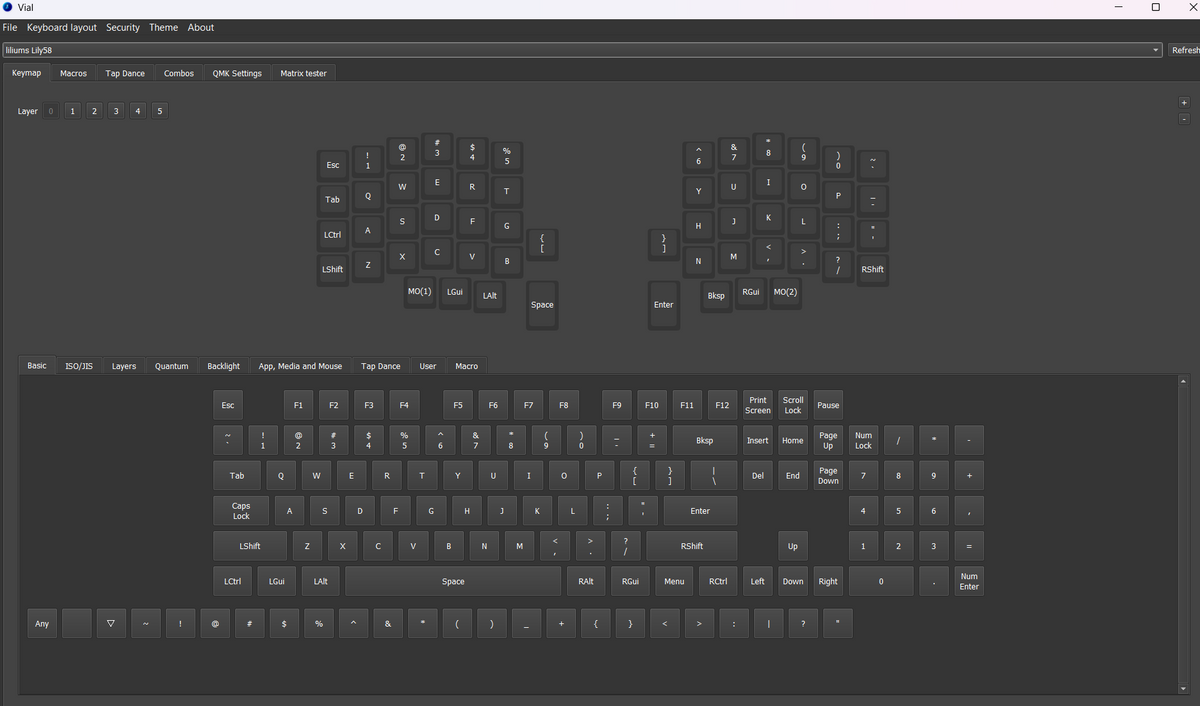Switch to the Tap Dance top tab

point(125,73)
